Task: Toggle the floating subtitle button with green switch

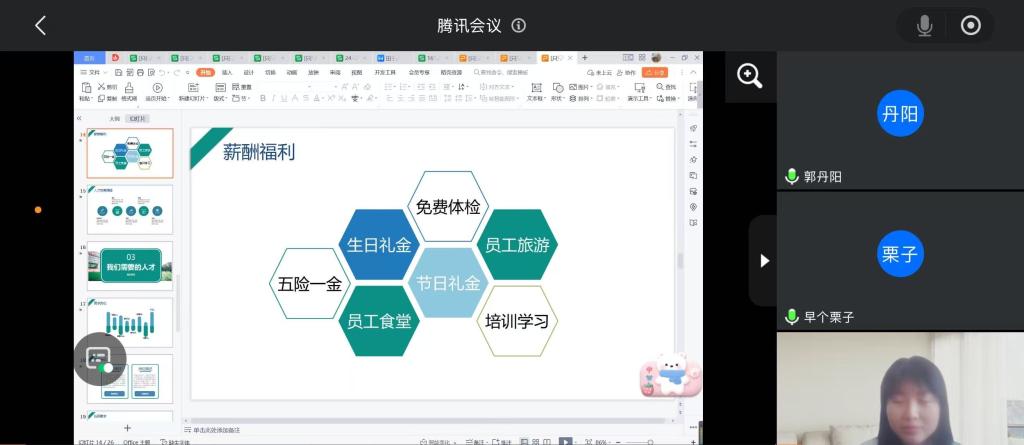Action: point(100,360)
